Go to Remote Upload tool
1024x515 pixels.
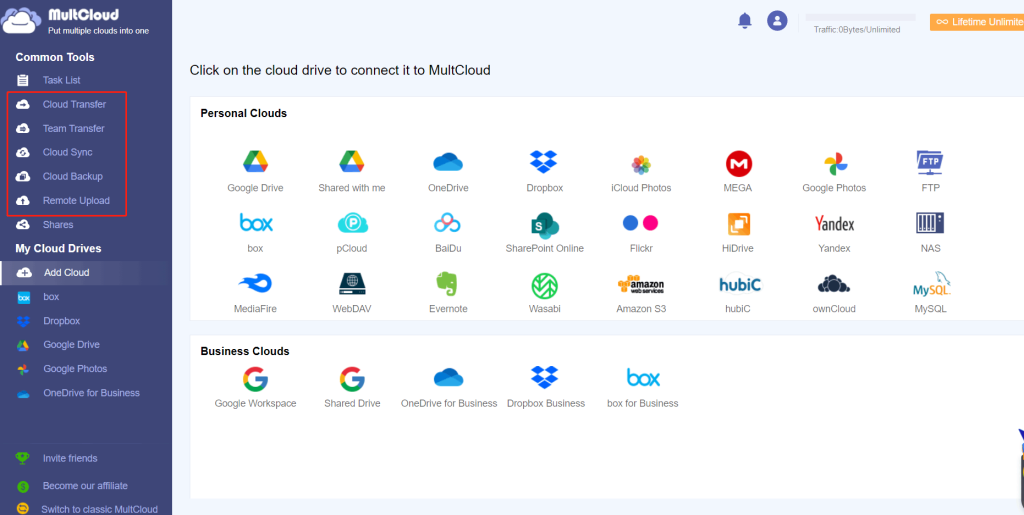click(76, 200)
